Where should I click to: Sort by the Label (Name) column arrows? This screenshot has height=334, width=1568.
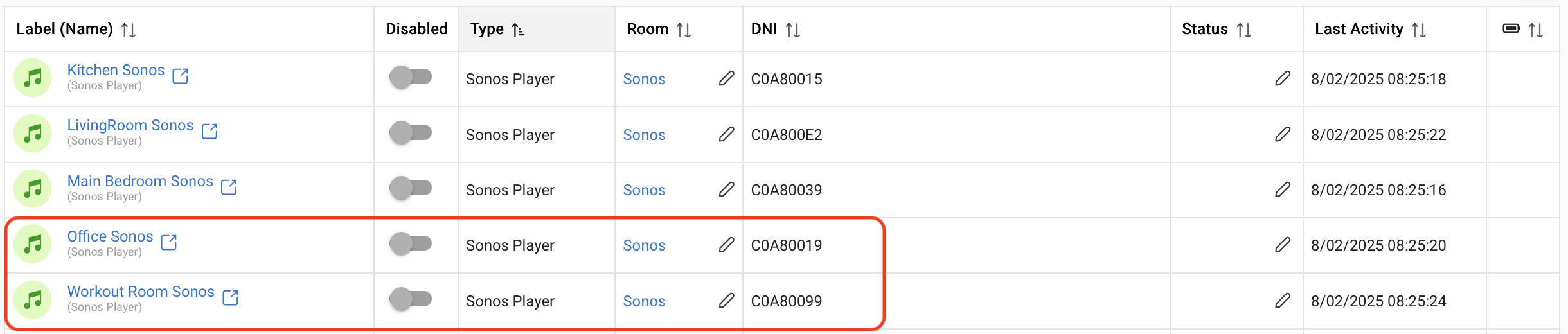(x=129, y=30)
